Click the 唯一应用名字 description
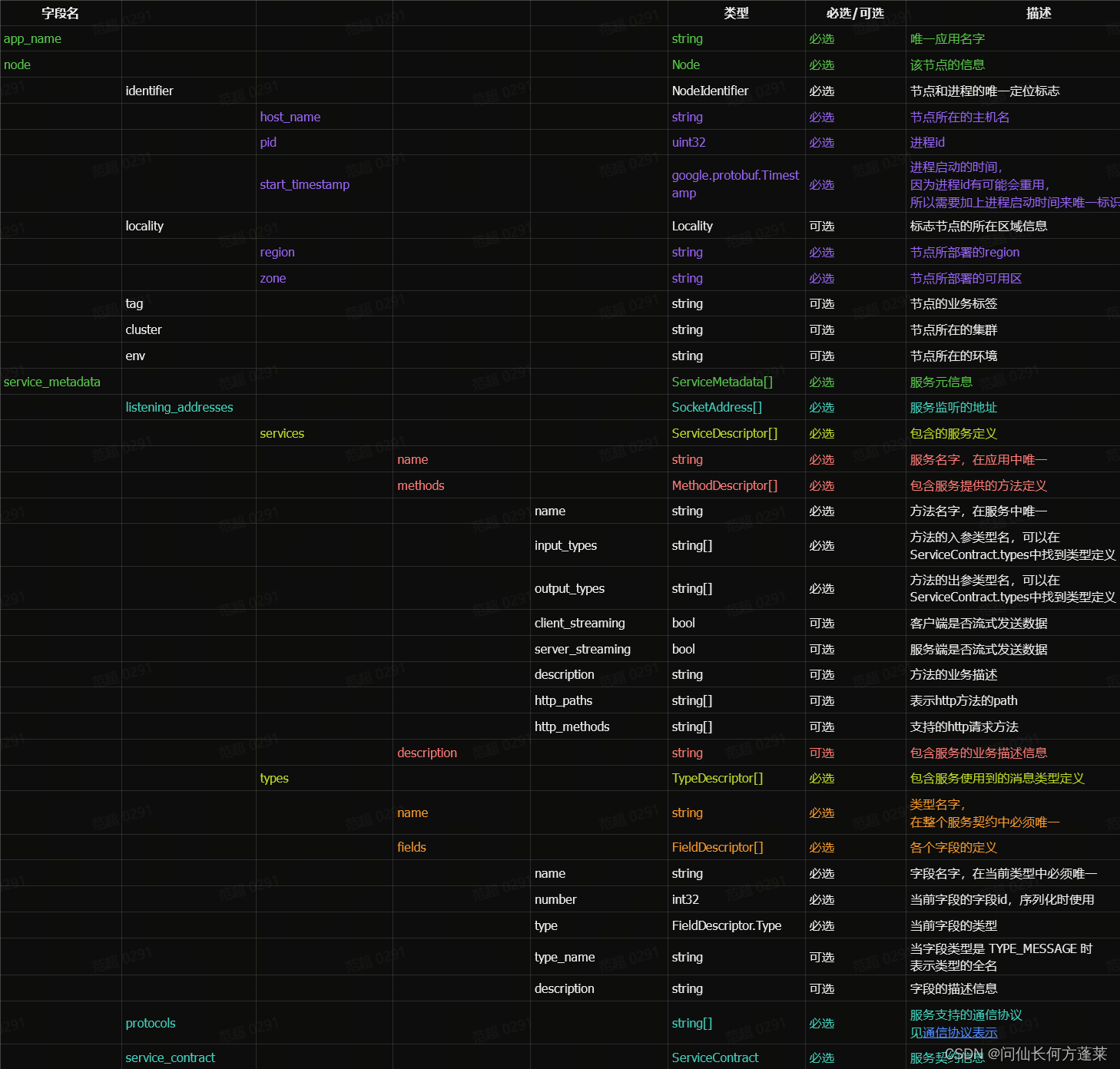 947,38
